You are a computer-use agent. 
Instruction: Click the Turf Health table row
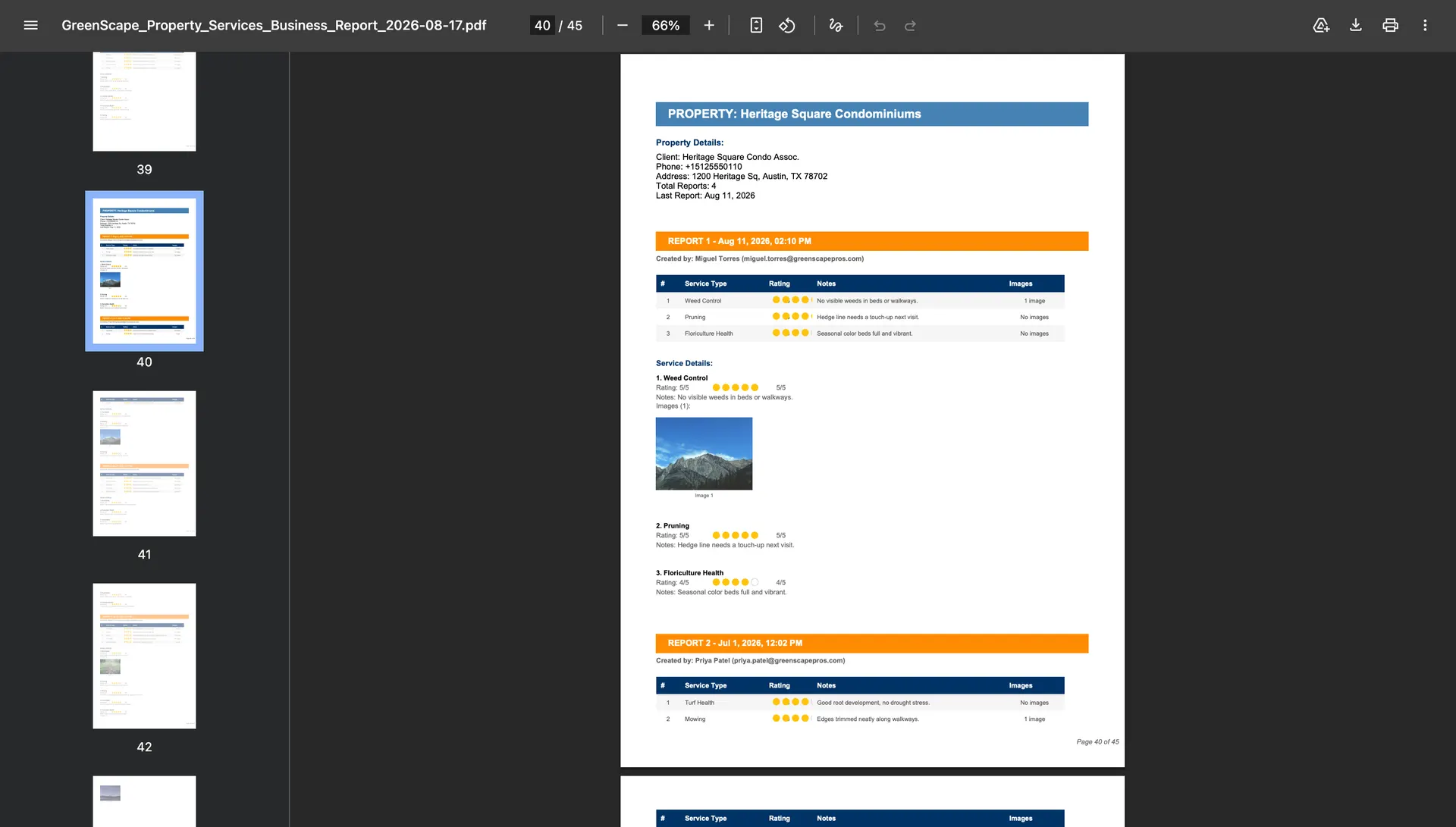point(860,703)
